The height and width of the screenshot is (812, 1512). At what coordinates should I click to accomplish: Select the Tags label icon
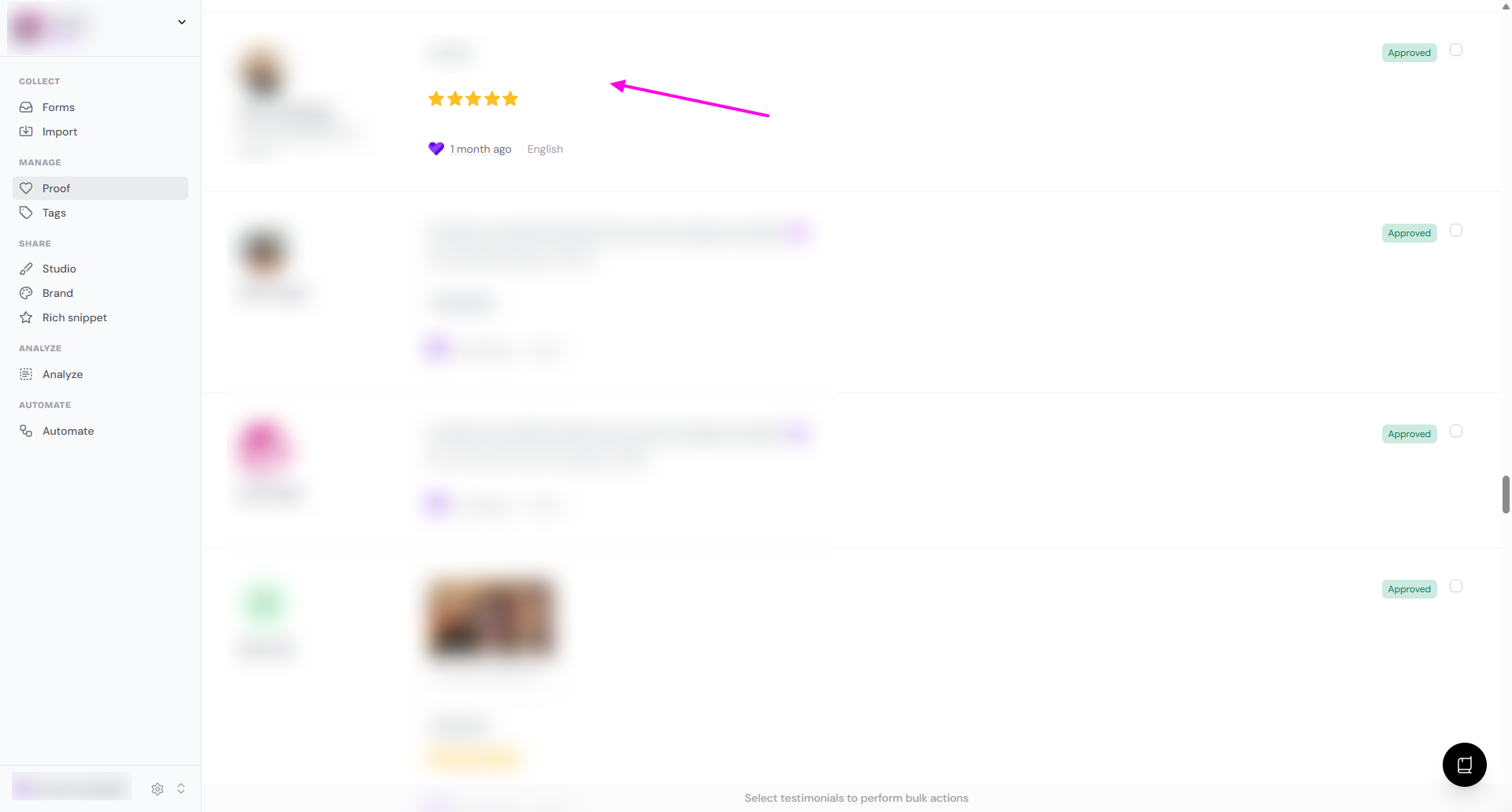tap(26, 213)
